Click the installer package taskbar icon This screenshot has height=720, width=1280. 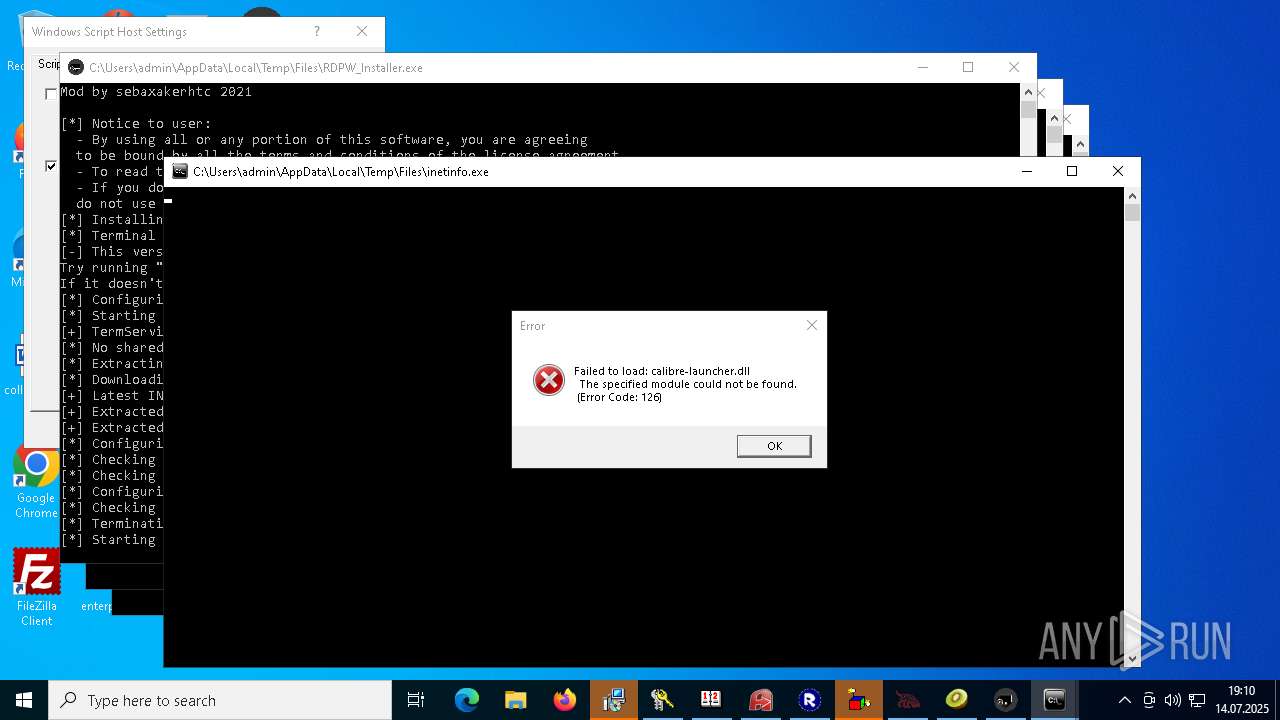(614, 700)
